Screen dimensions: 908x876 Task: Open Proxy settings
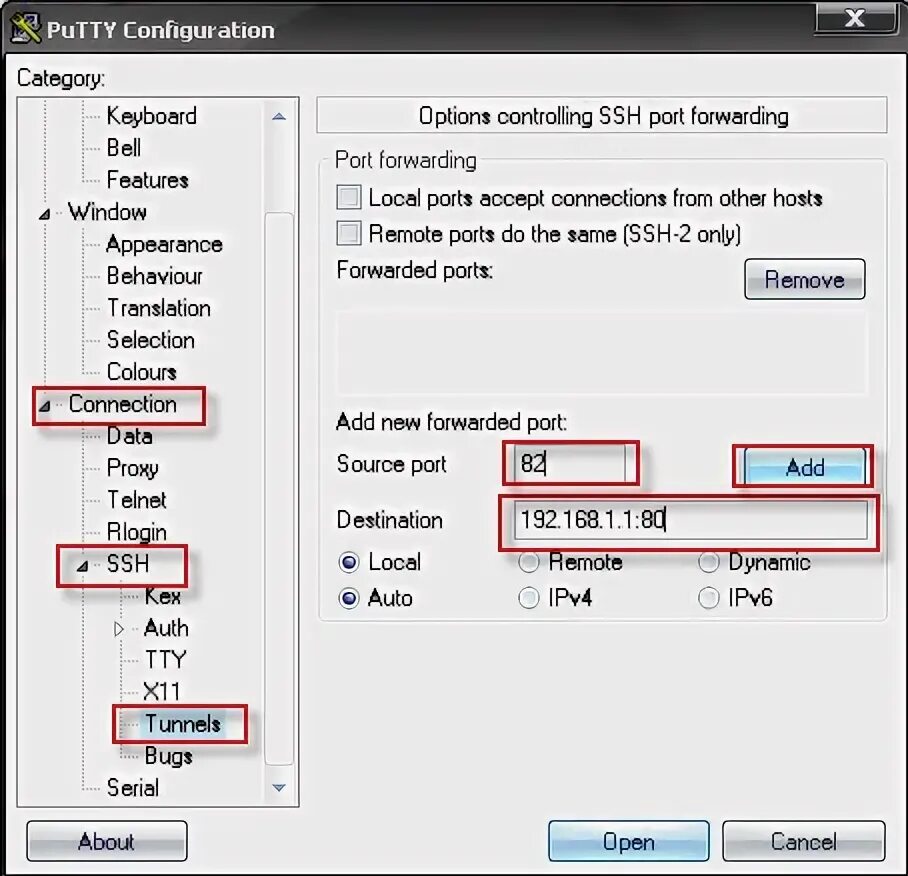133,468
